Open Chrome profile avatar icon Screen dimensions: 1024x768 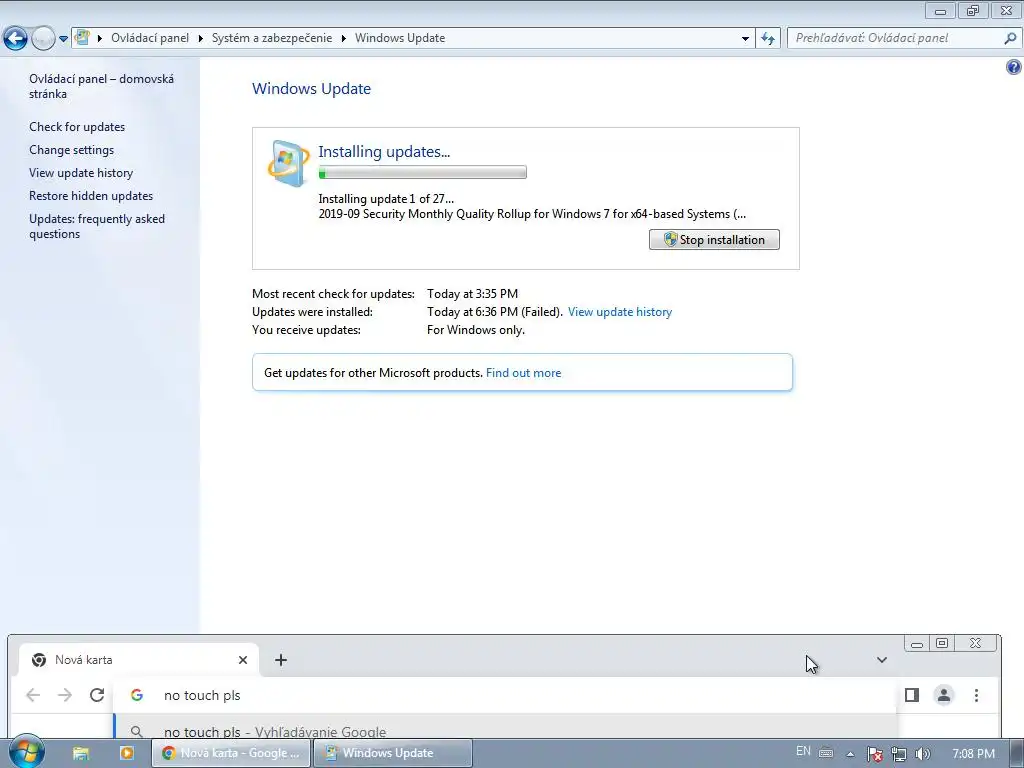[944, 695]
